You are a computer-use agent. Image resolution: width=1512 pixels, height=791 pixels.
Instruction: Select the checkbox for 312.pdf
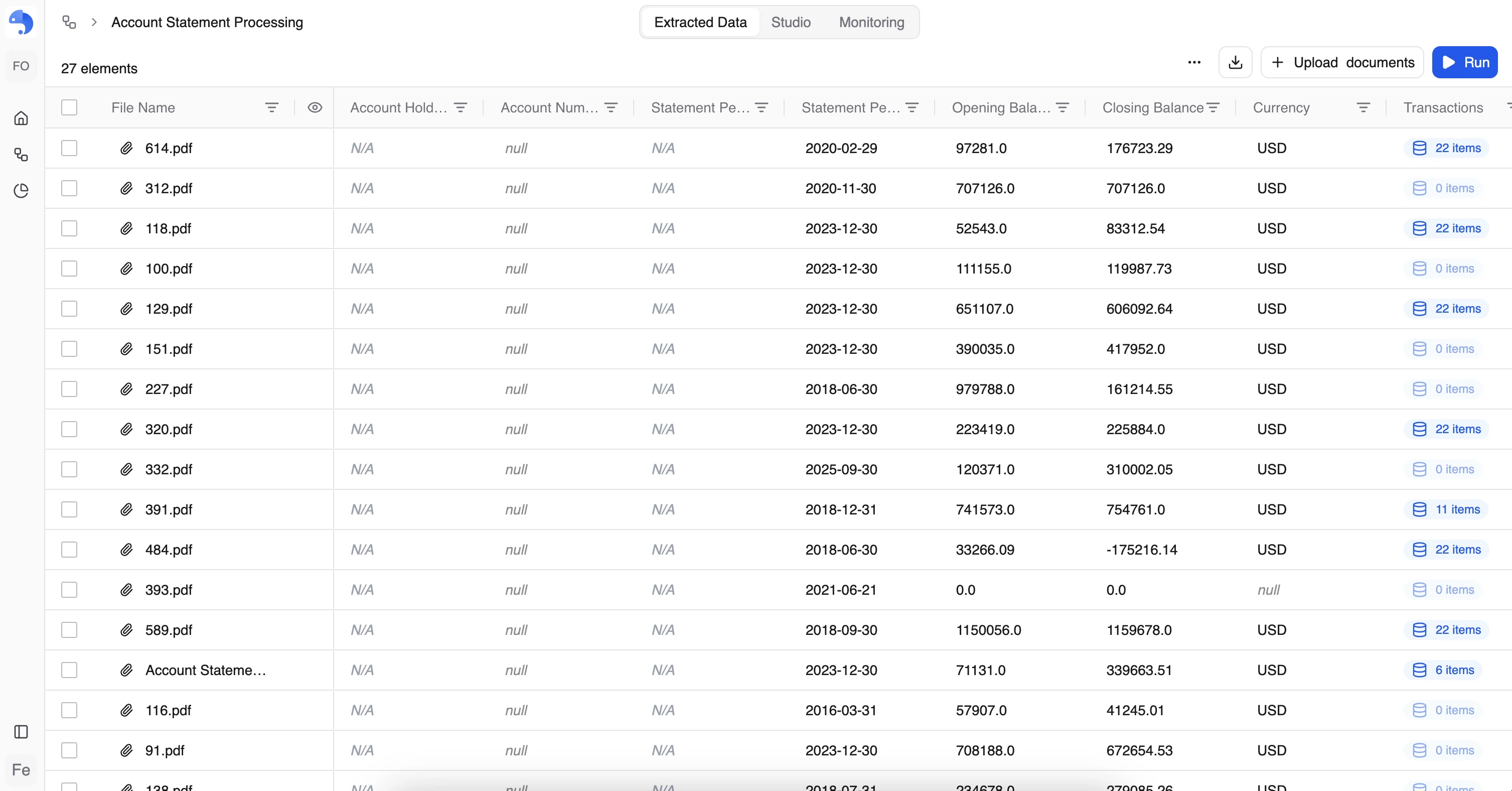coord(69,189)
